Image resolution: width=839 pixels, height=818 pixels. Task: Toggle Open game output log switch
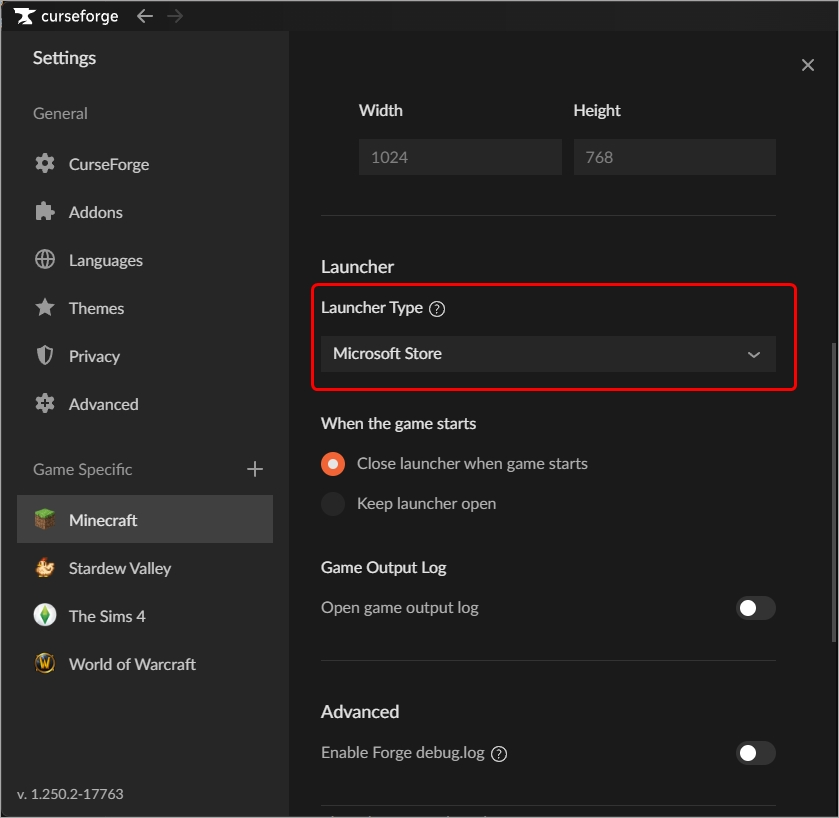point(755,608)
